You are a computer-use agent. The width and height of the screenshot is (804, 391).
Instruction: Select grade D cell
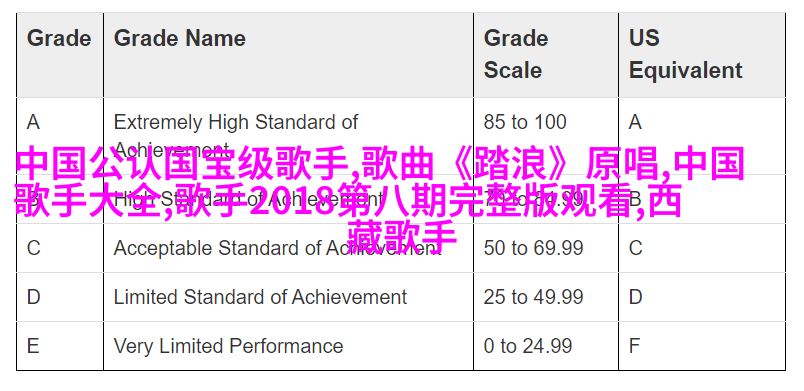59,297
